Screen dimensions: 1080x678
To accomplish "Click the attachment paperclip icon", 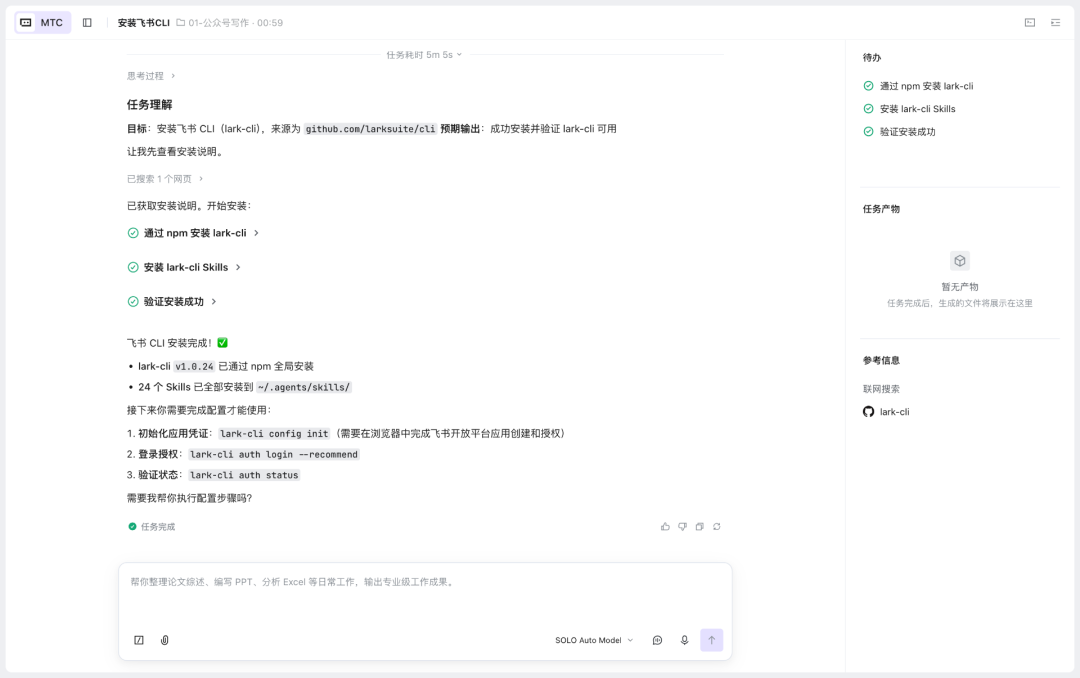I will (x=165, y=640).
